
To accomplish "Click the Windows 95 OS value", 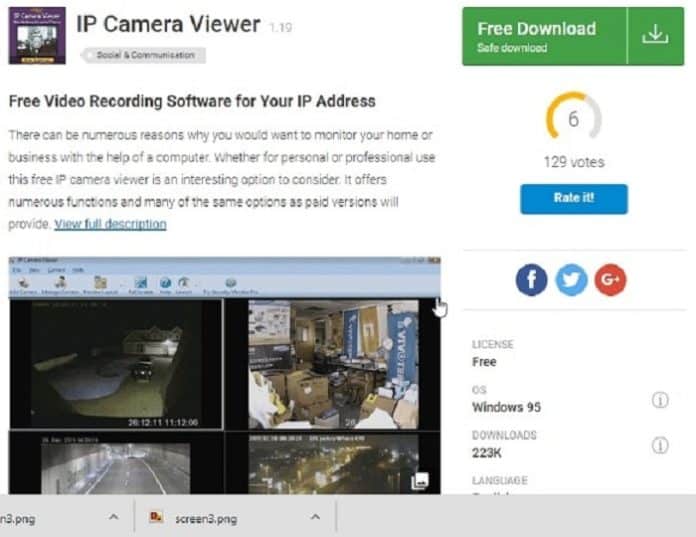I will click(506, 407).
